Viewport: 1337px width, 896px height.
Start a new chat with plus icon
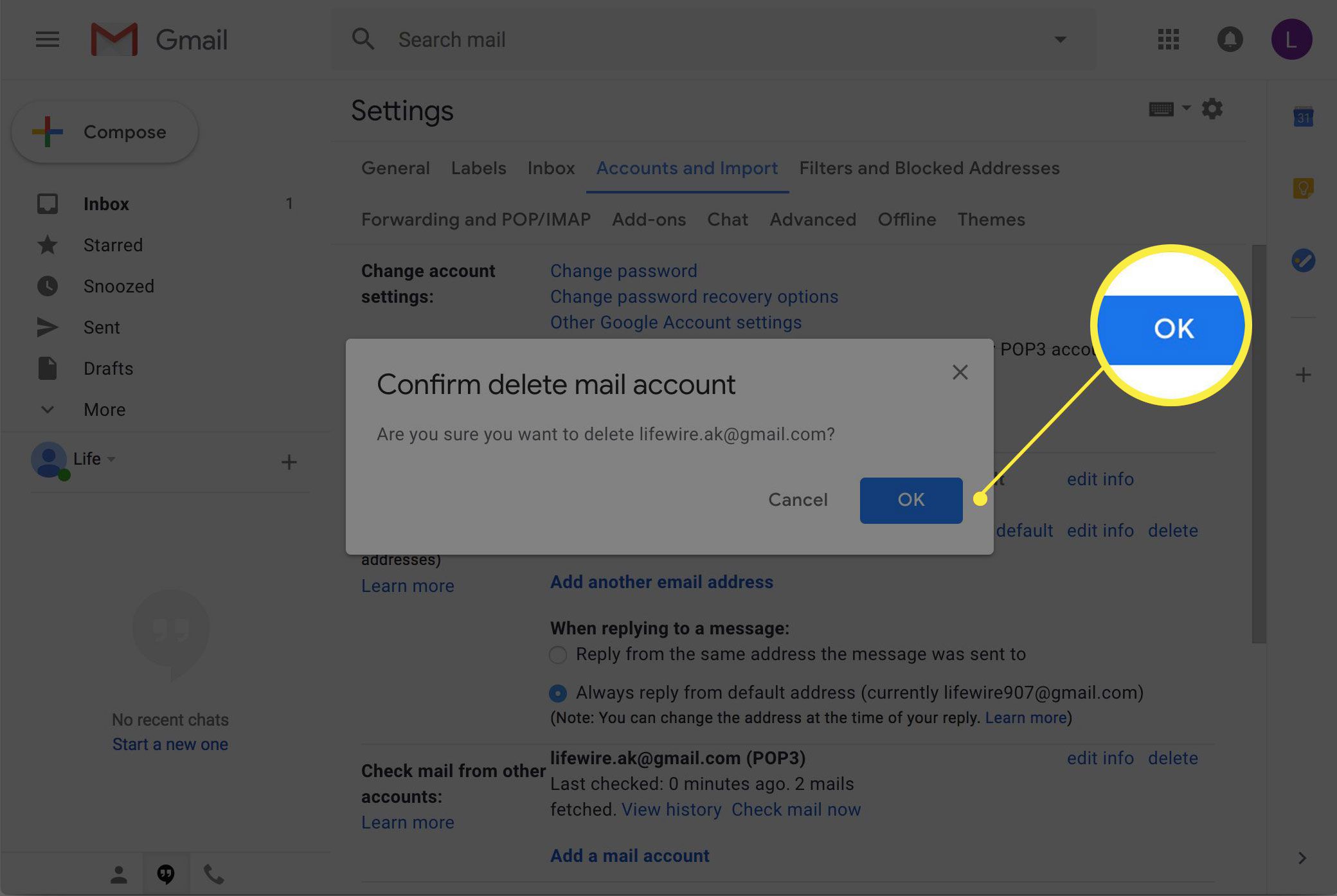pyautogui.click(x=289, y=461)
